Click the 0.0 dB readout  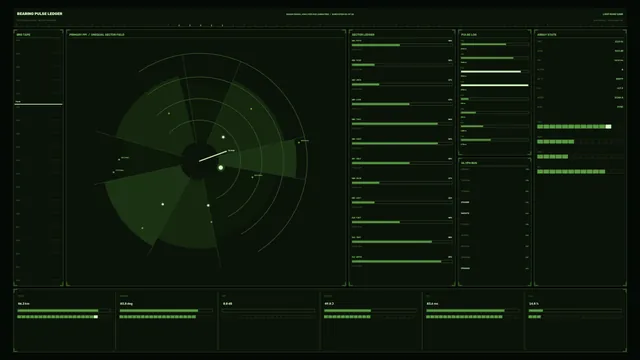[x=228, y=304]
